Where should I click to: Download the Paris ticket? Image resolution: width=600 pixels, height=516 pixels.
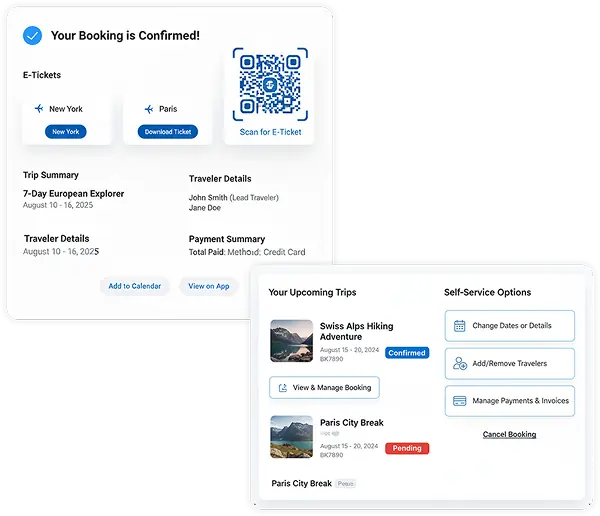(x=168, y=132)
